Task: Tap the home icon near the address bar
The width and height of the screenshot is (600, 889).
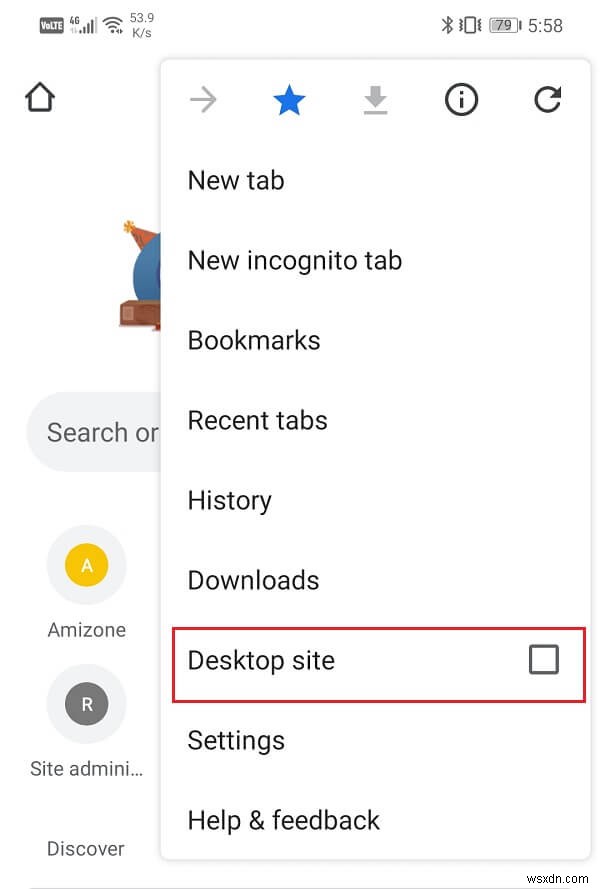Action: [39, 97]
